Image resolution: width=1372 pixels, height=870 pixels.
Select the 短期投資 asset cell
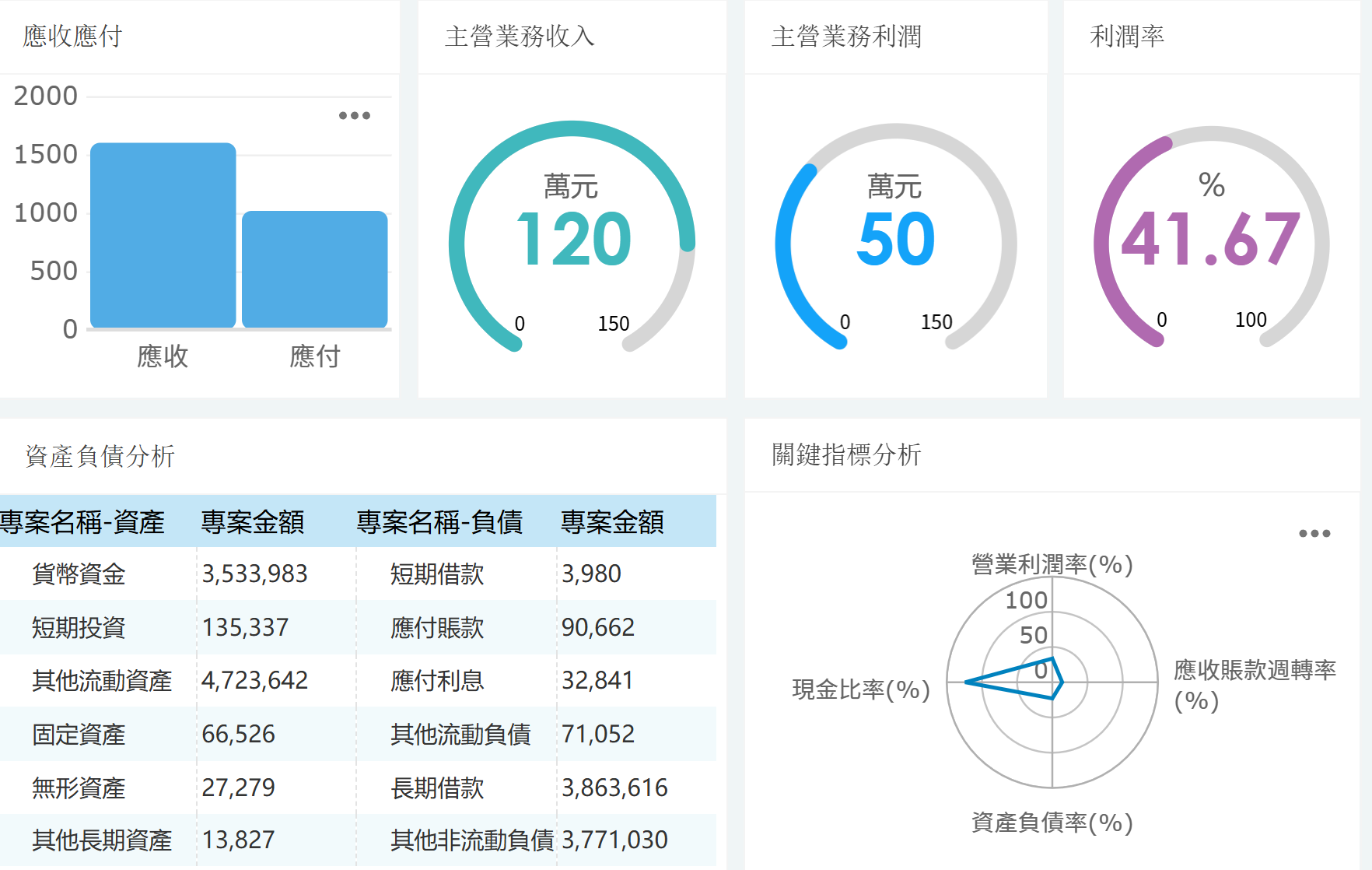pos(79,627)
